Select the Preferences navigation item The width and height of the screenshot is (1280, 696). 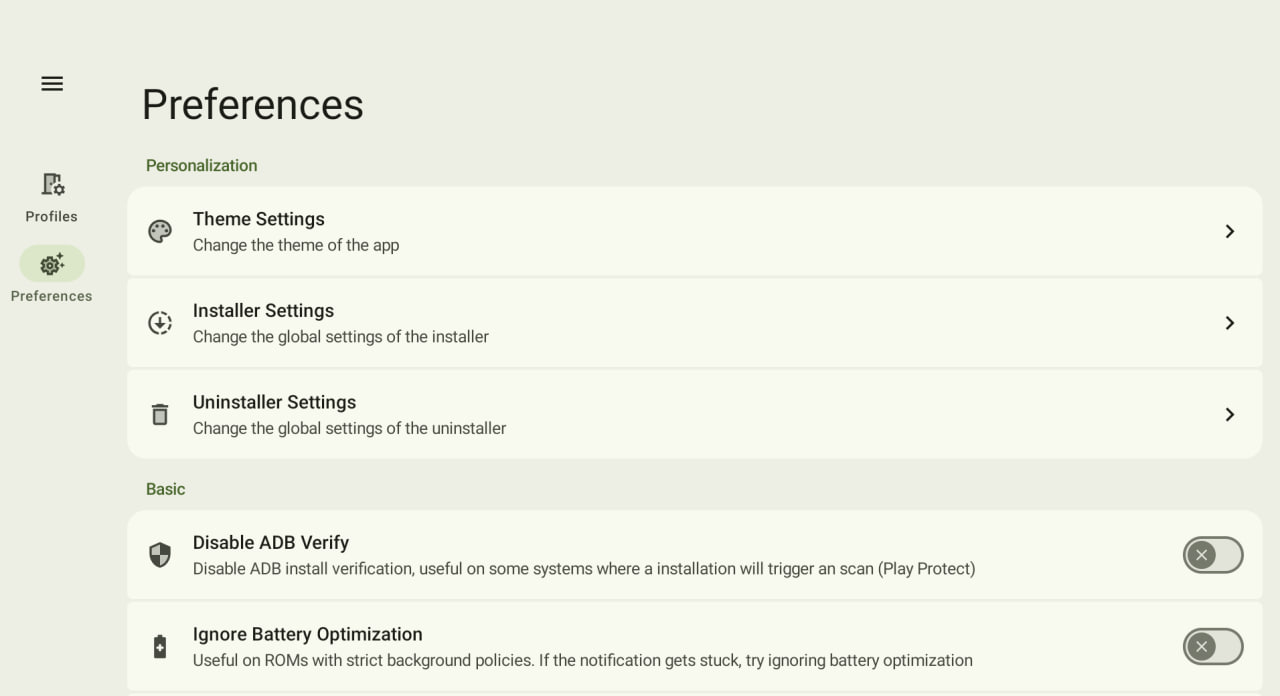(x=51, y=276)
